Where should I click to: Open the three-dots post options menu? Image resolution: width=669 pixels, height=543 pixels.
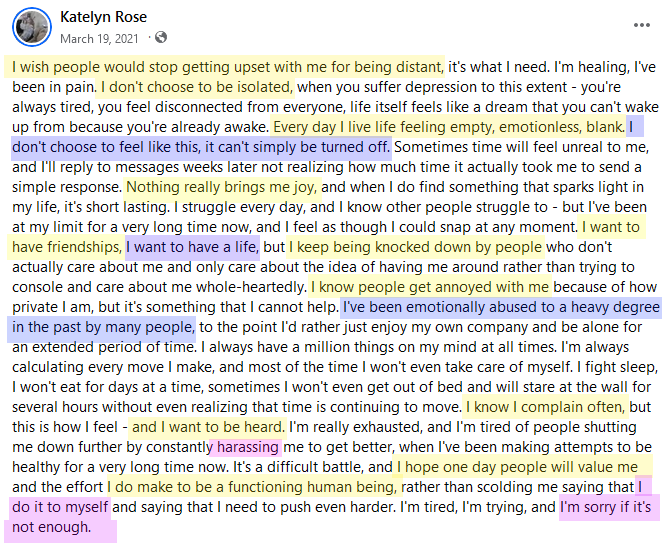641,25
